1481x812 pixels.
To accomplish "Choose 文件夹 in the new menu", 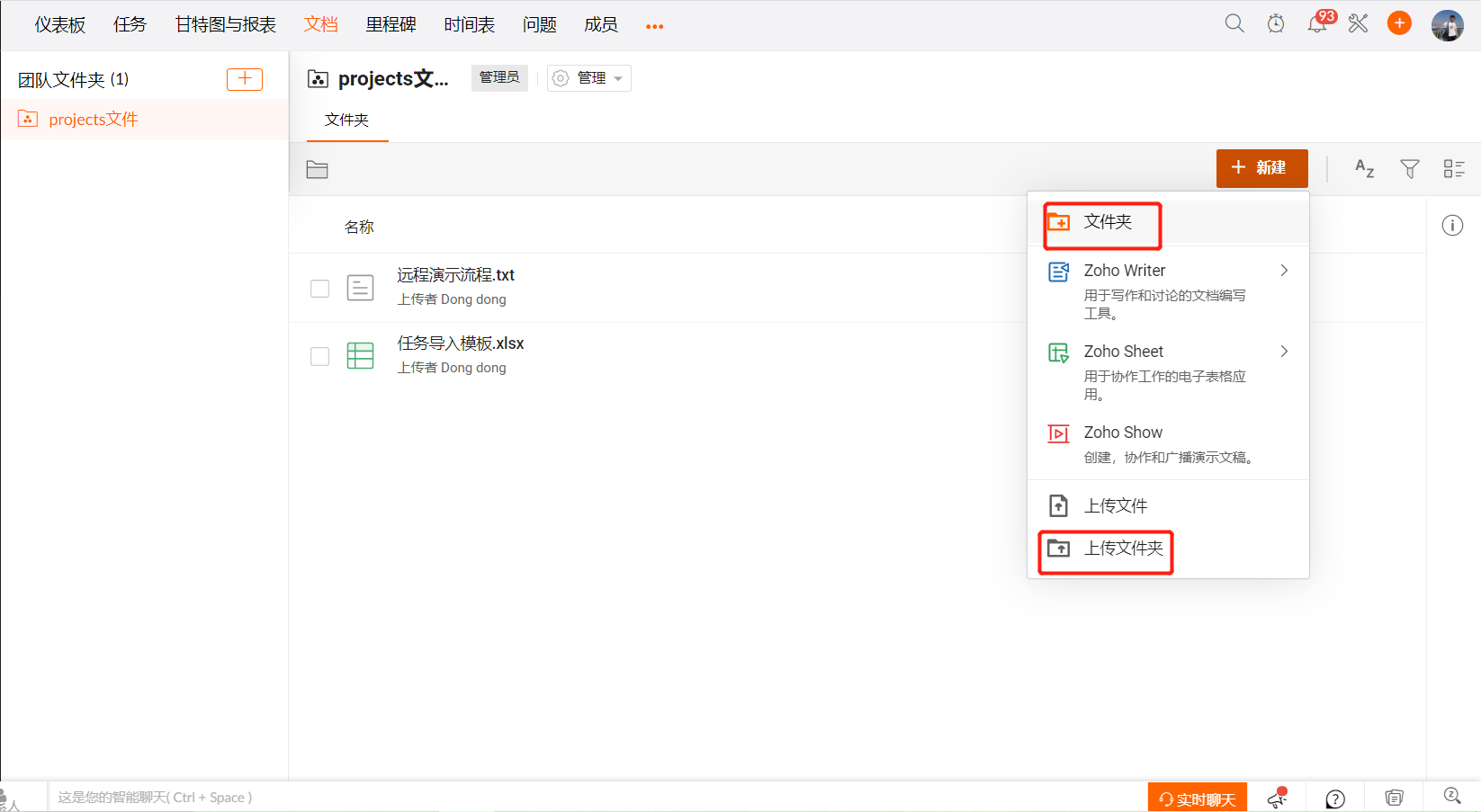I will [x=1107, y=222].
